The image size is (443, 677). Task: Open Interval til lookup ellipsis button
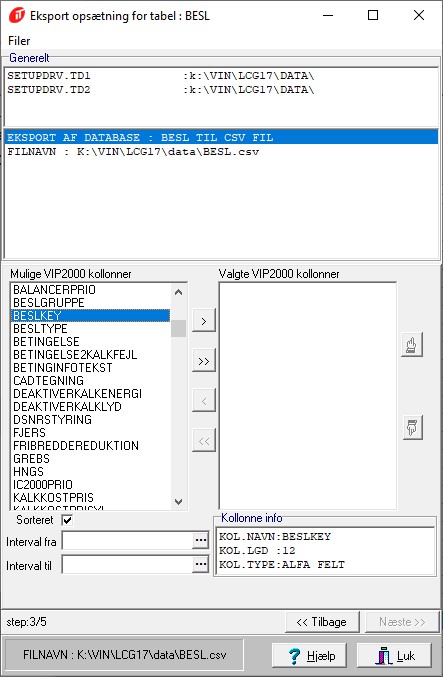click(200, 564)
